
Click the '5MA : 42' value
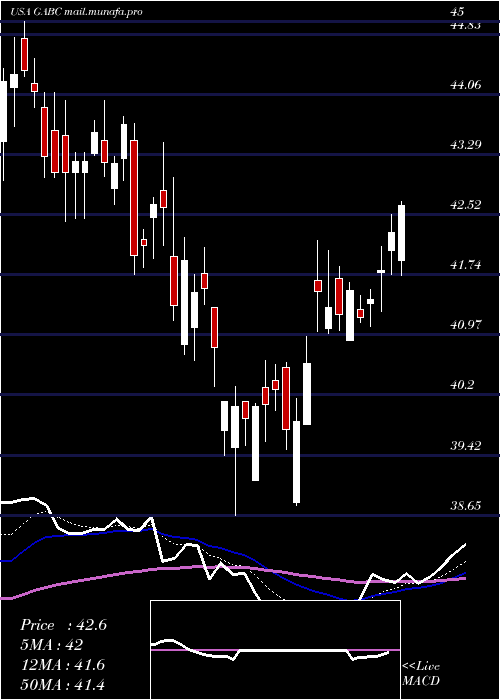tap(51, 645)
